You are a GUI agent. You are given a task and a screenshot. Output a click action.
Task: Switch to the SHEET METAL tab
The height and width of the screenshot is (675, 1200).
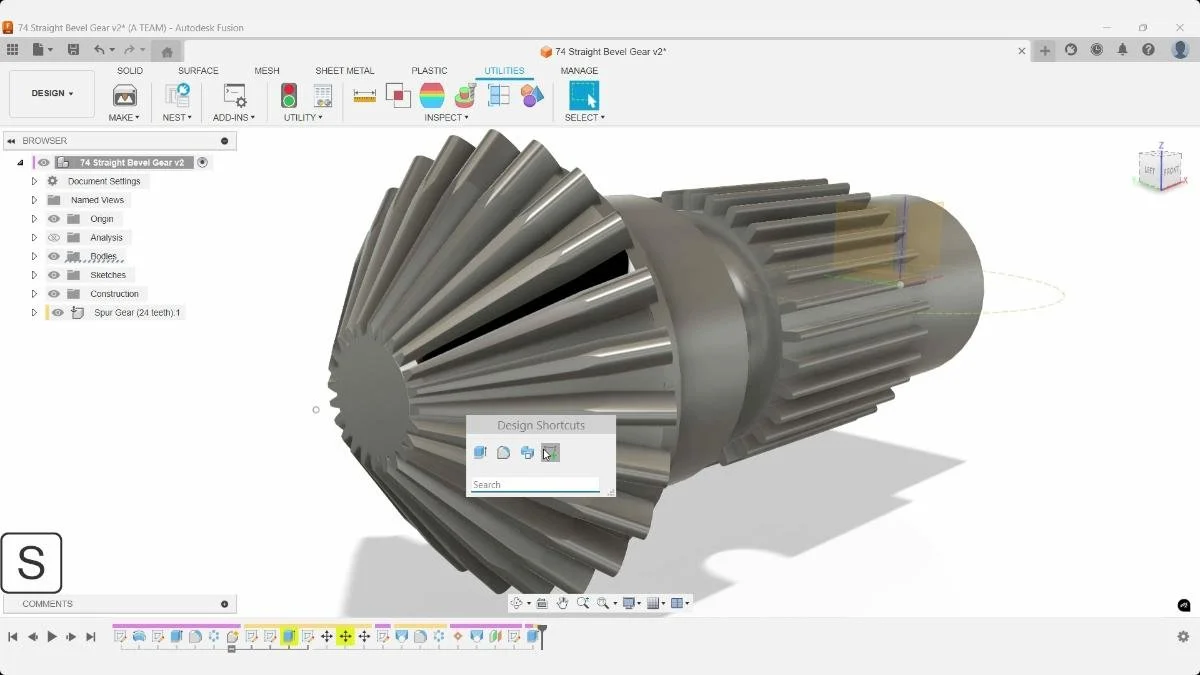(x=345, y=71)
